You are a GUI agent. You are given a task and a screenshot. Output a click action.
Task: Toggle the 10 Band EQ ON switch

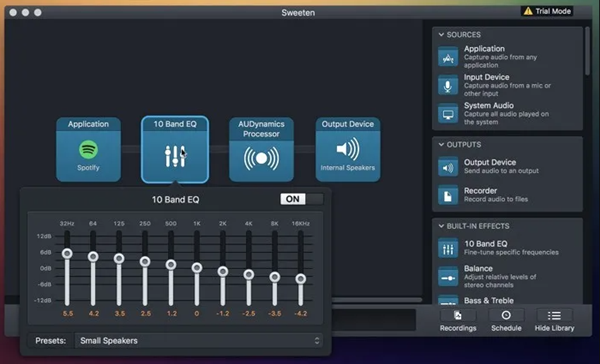302,199
